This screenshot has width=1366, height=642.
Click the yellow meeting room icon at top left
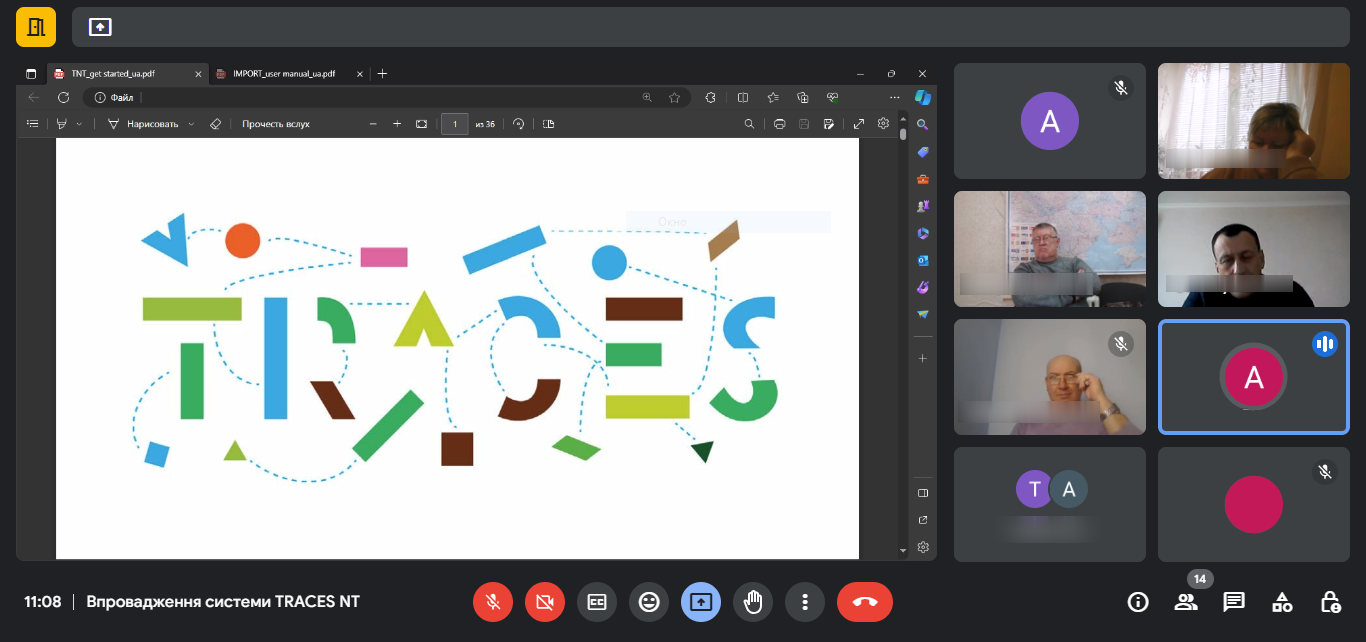coord(36,27)
